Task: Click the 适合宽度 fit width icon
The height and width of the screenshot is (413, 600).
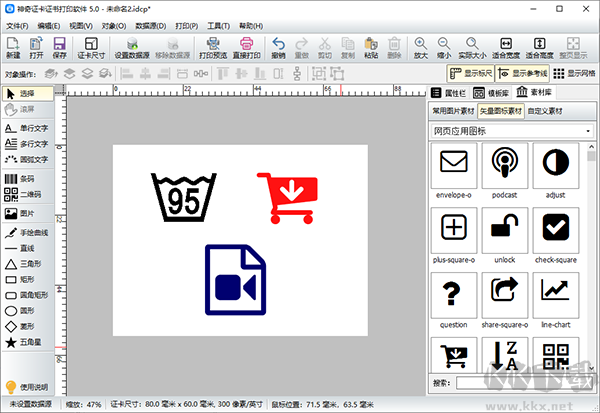Action: click(506, 48)
